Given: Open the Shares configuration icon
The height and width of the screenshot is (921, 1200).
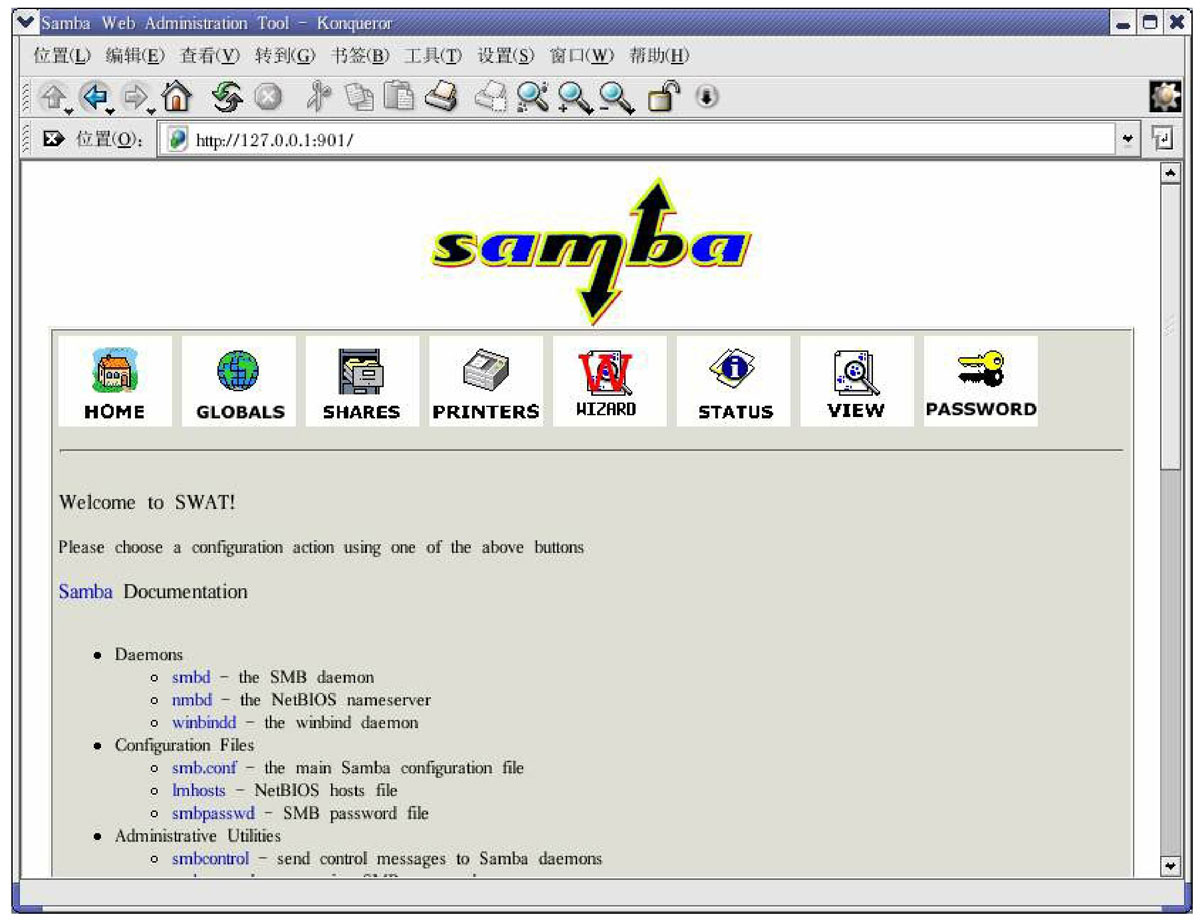Looking at the screenshot, I should click(361, 382).
